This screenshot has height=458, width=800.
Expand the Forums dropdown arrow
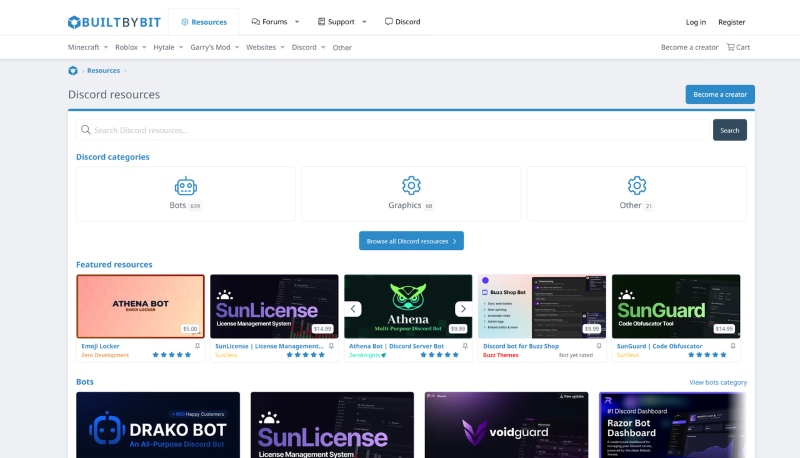[x=297, y=22]
